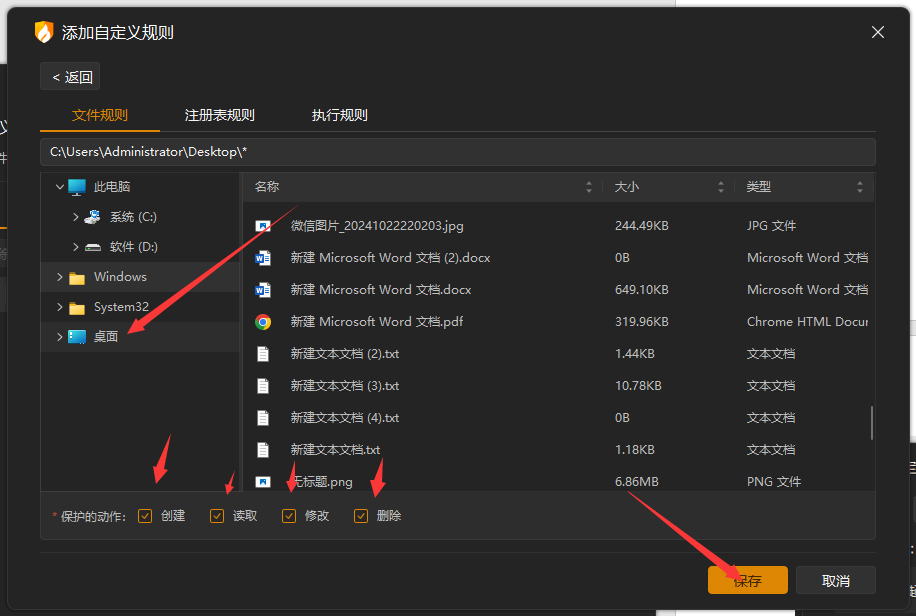
Task: Click the text file icon for 新建文本文档 (3).txt
Action: point(263,386)
